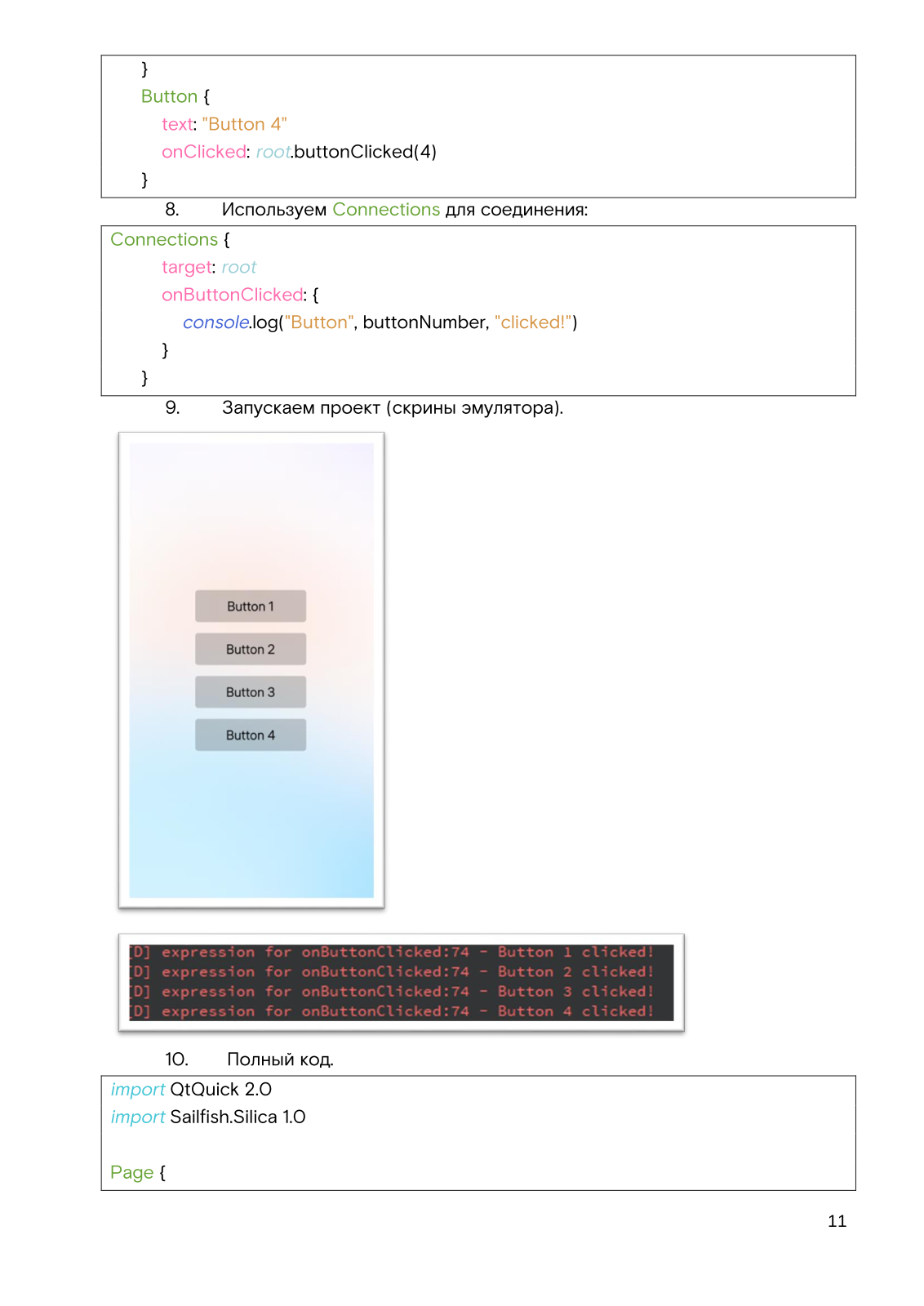Click the Button { line in top code box
This screenshot has width=924, height=1306.
point(175,96)
